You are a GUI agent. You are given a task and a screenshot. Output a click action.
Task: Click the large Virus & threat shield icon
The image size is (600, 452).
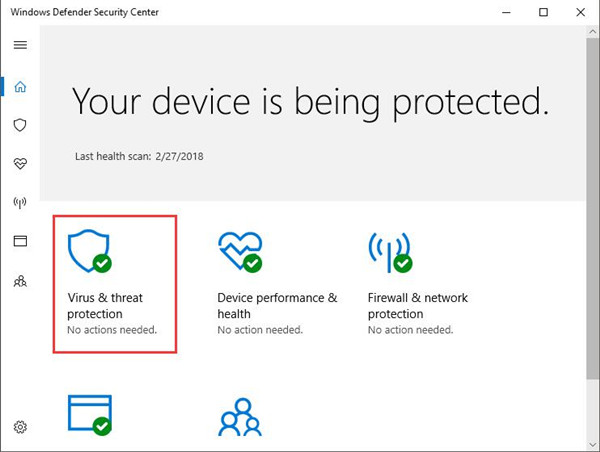click(90, 251)
